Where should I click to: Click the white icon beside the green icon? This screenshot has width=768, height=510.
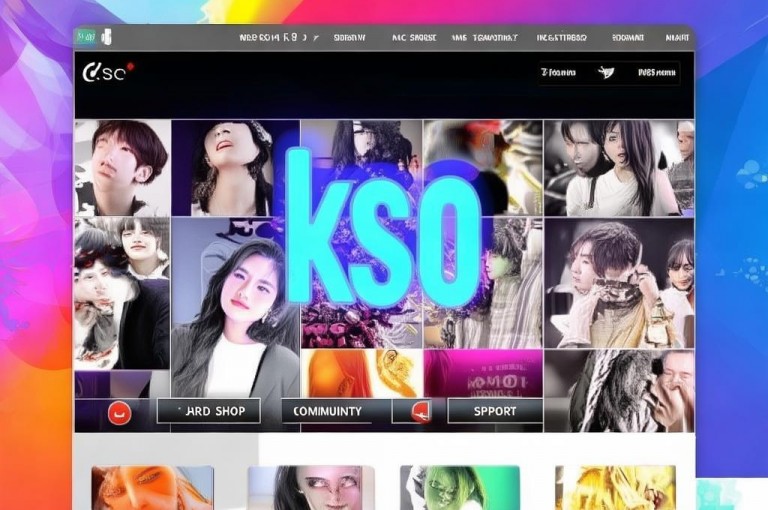[106, 37]
